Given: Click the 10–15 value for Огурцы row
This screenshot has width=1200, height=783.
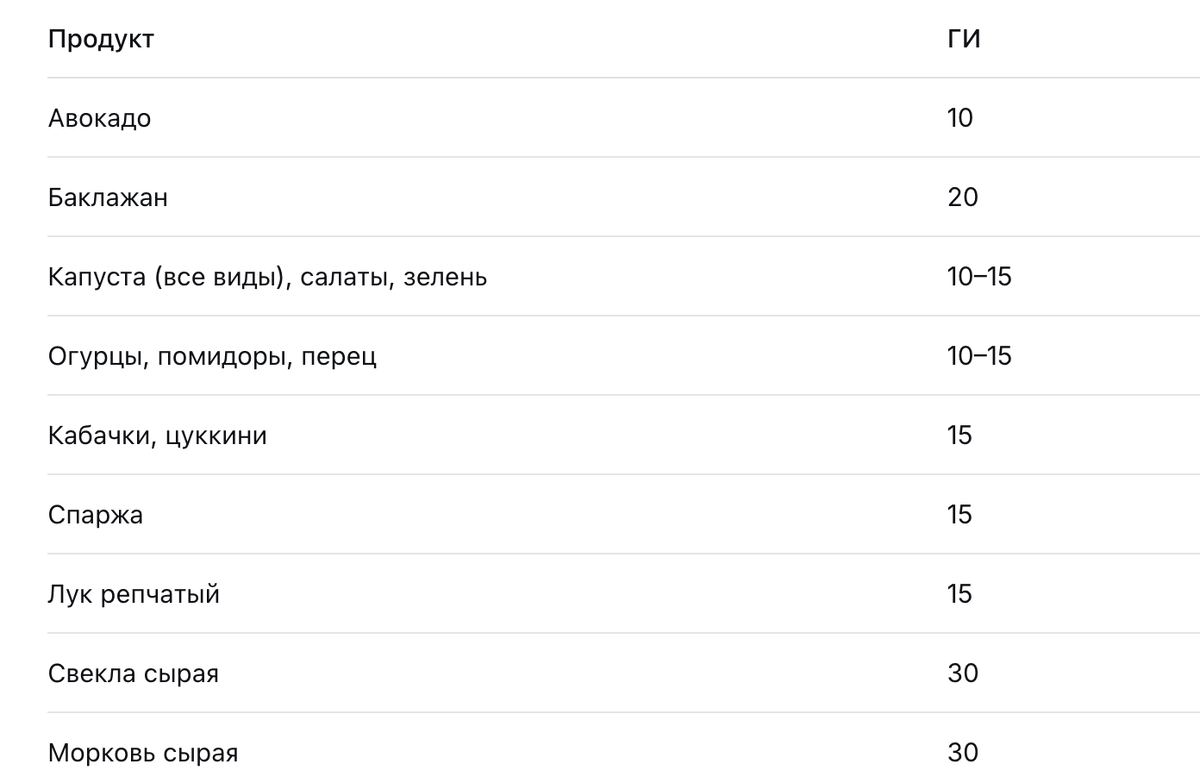Looking at the screenshot, I should point(979,355).
